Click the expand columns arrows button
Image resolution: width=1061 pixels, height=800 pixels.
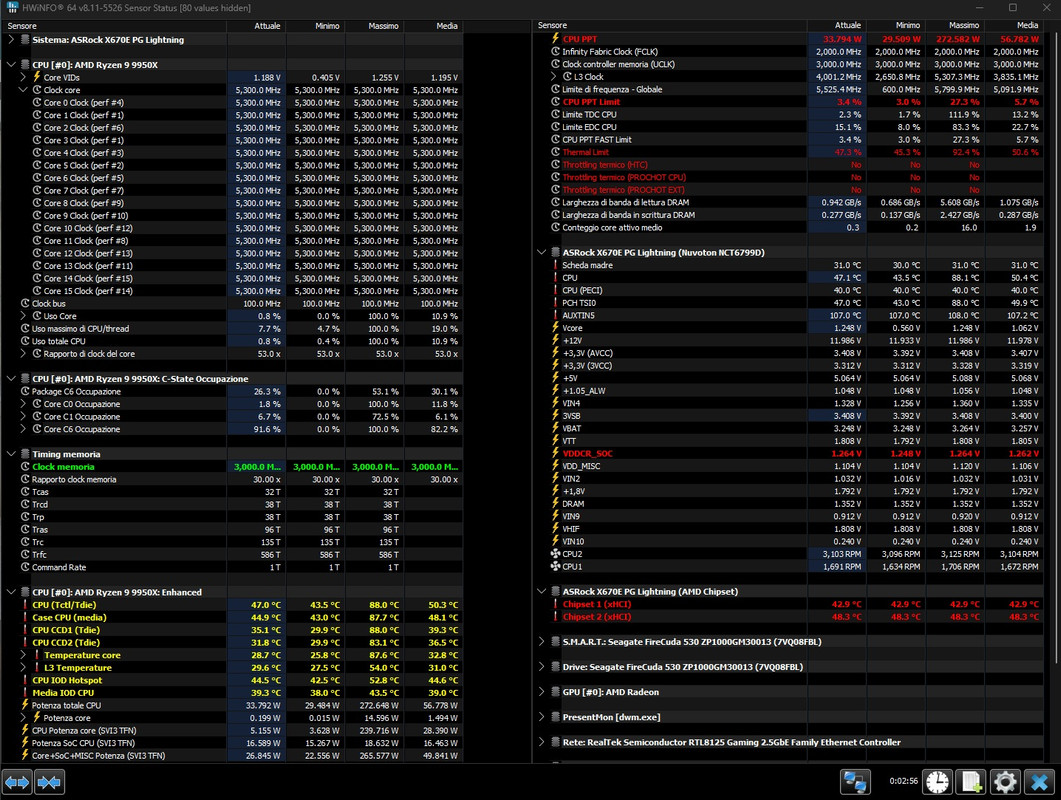tap(17, 782)
